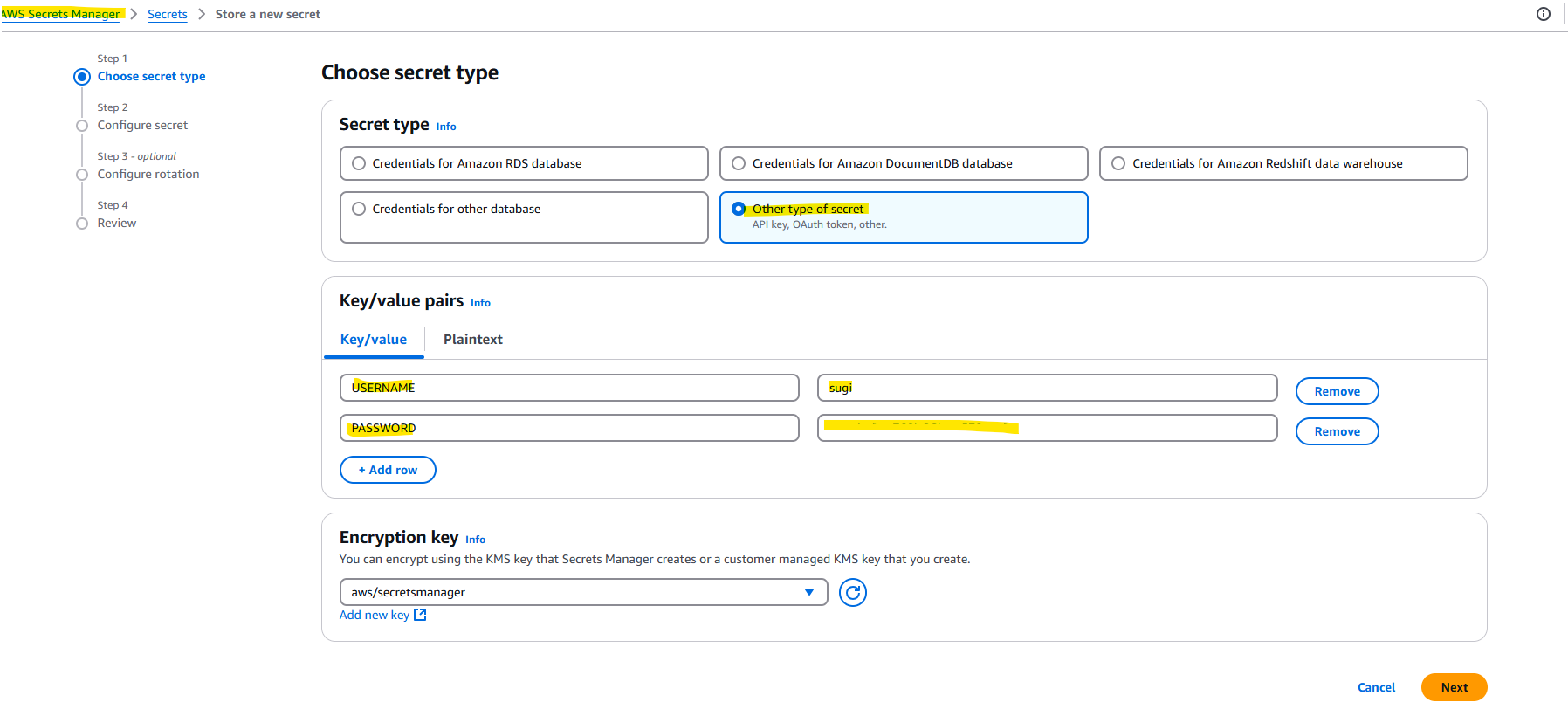Switch to the Key/value tab
The width and height of the screenshot is (1568, 716).
pyautogui.click(x=374, y=340)
